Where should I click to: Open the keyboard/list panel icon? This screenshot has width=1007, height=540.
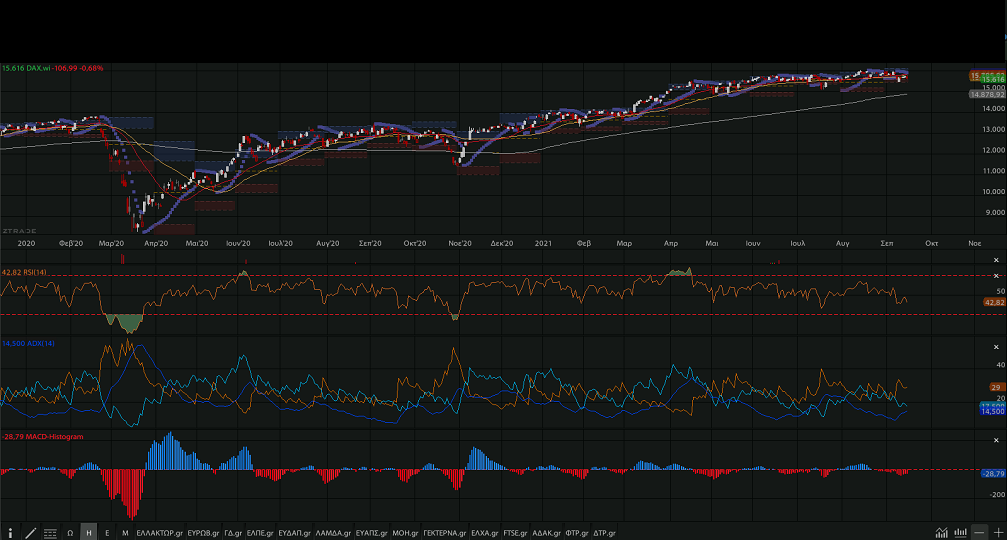click(50, 533)
